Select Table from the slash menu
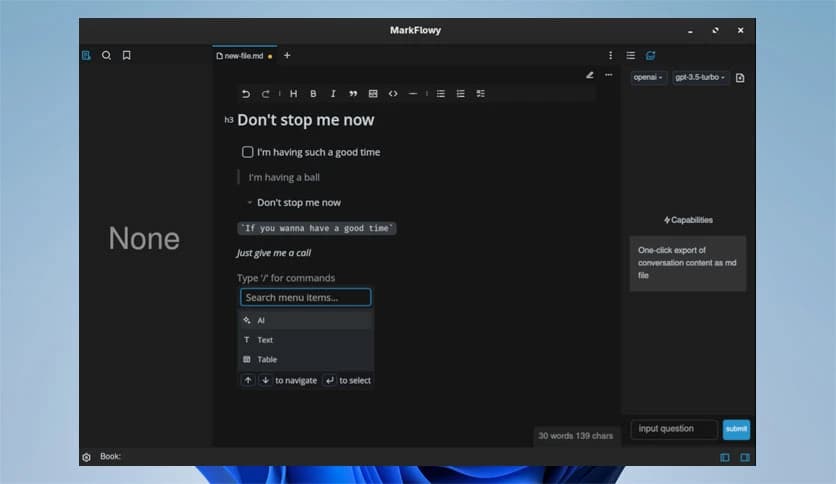Image resolution: width=836 pixels, height=484 pixels. 306,360
